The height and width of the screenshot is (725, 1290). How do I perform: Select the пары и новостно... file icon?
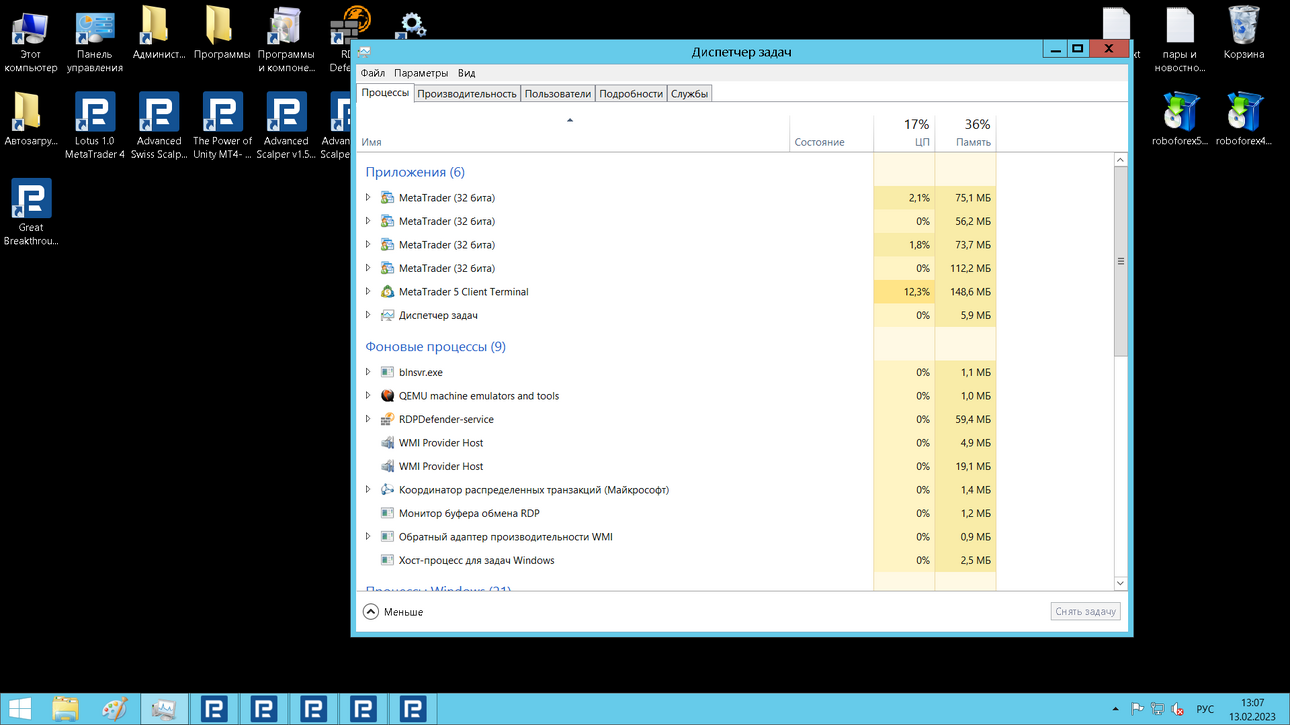pyautogui.click(x=1180, y=39)
